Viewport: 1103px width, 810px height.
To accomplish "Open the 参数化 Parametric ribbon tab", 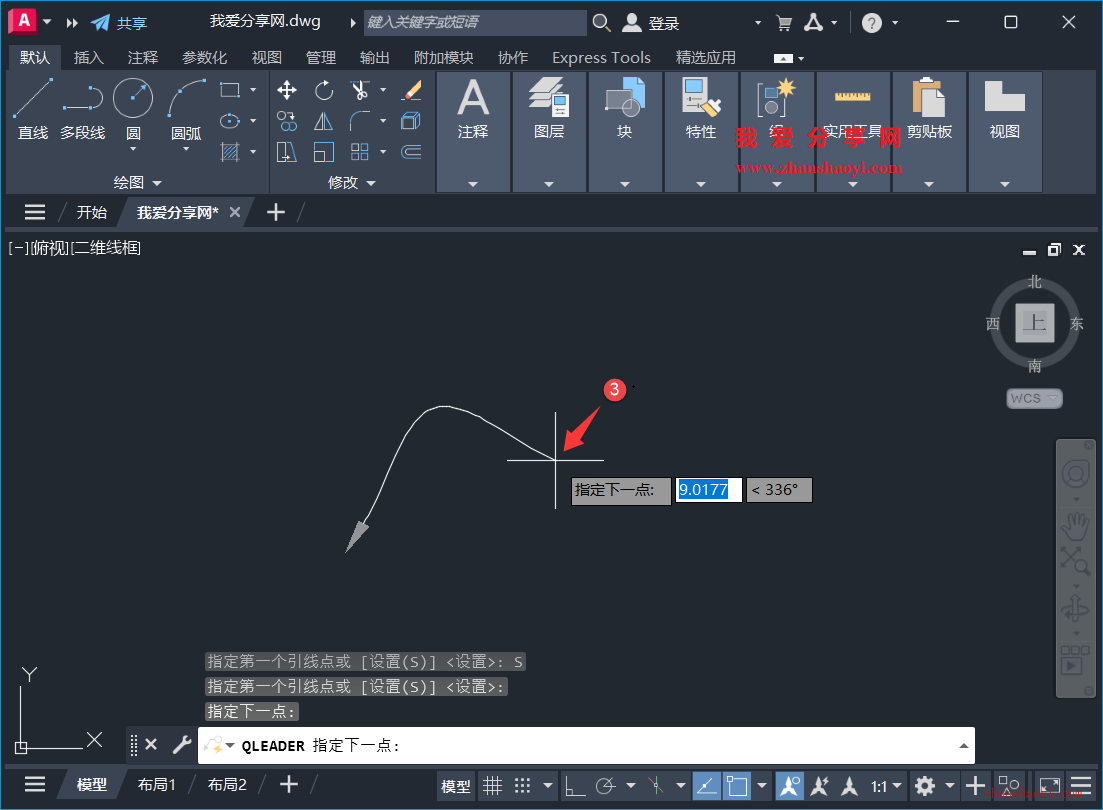I will pos(205,58).
